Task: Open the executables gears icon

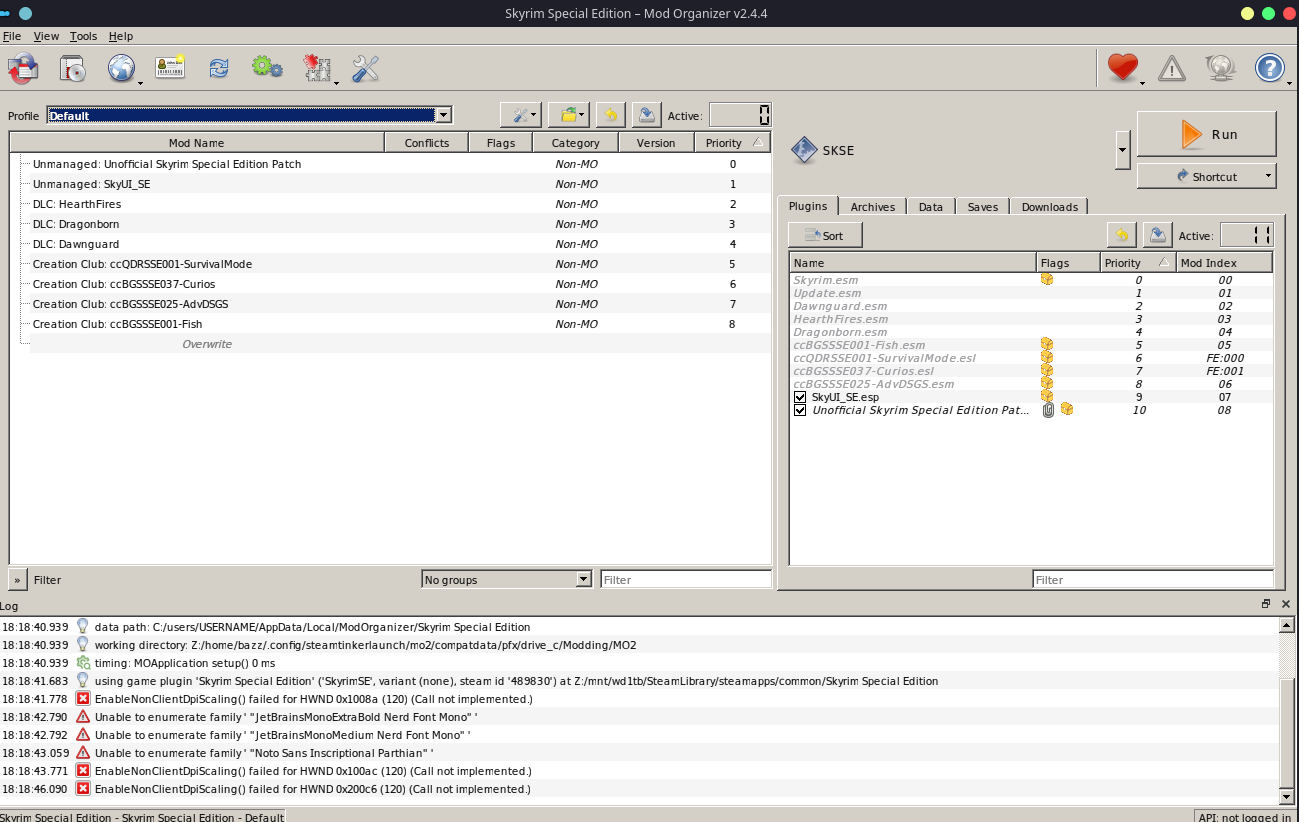Action: 266,68
